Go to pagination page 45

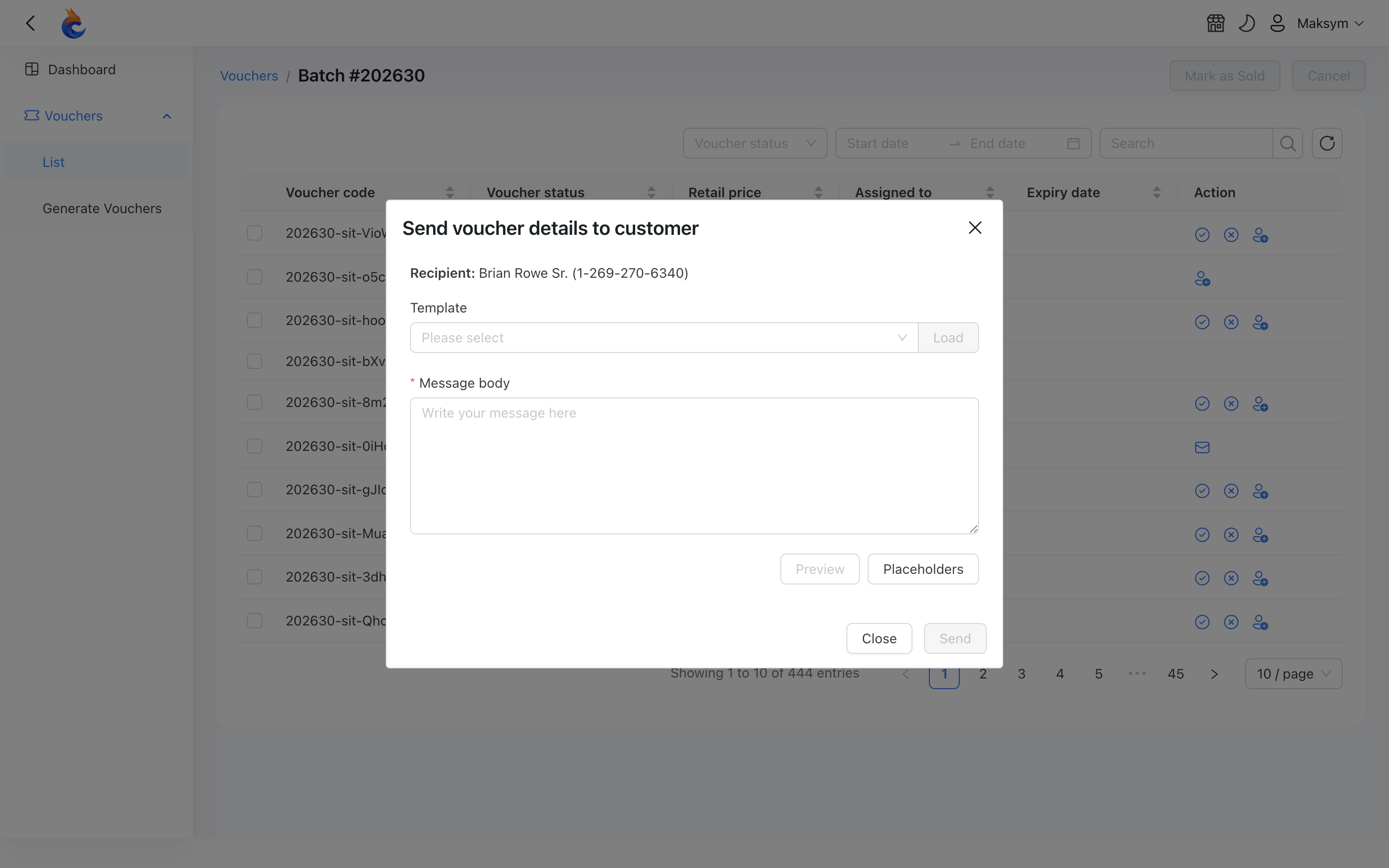point(1175,674)
